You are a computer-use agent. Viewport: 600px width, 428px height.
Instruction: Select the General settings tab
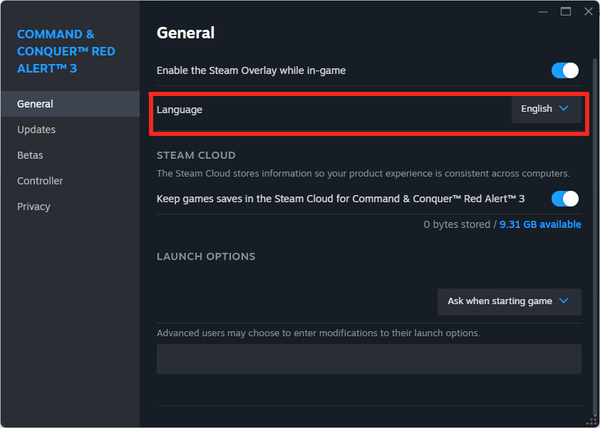(35, 104)
